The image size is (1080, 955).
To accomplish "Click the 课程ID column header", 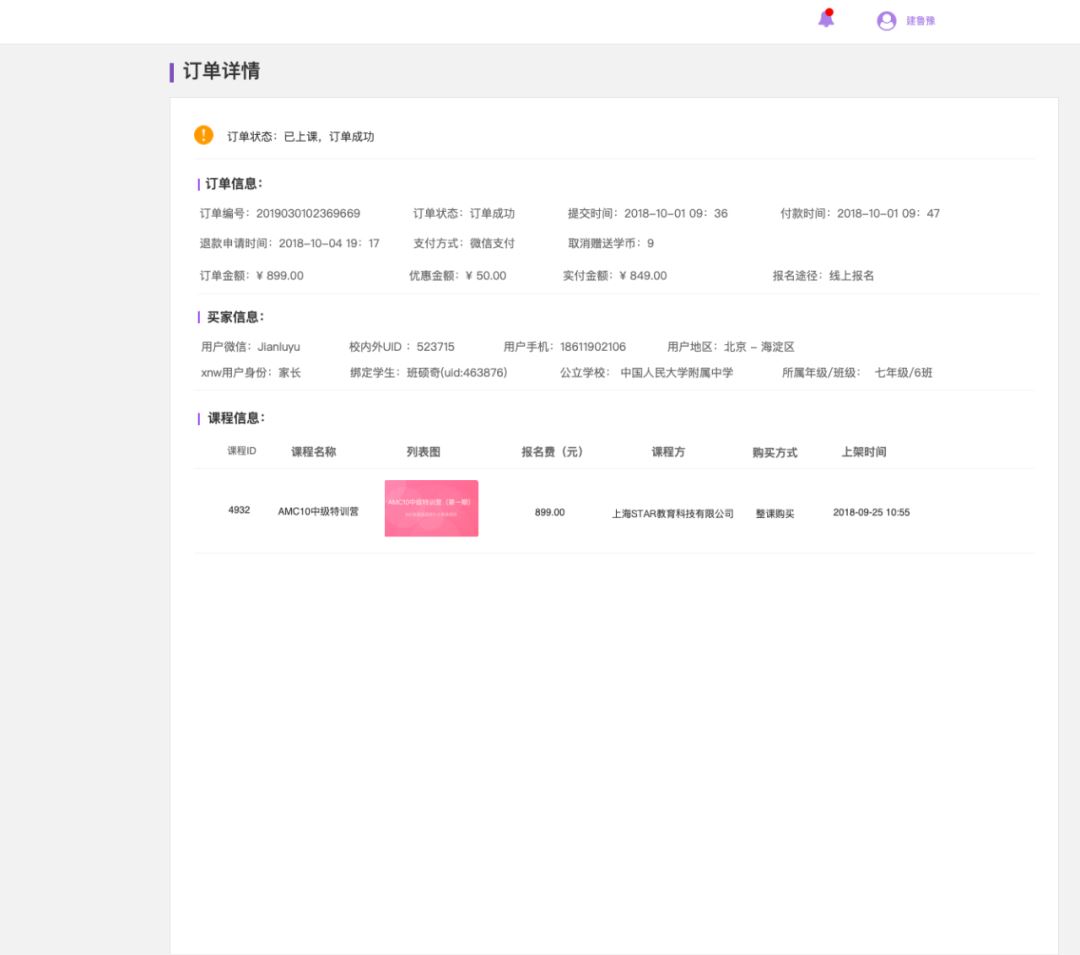I will tap(242, 451).
